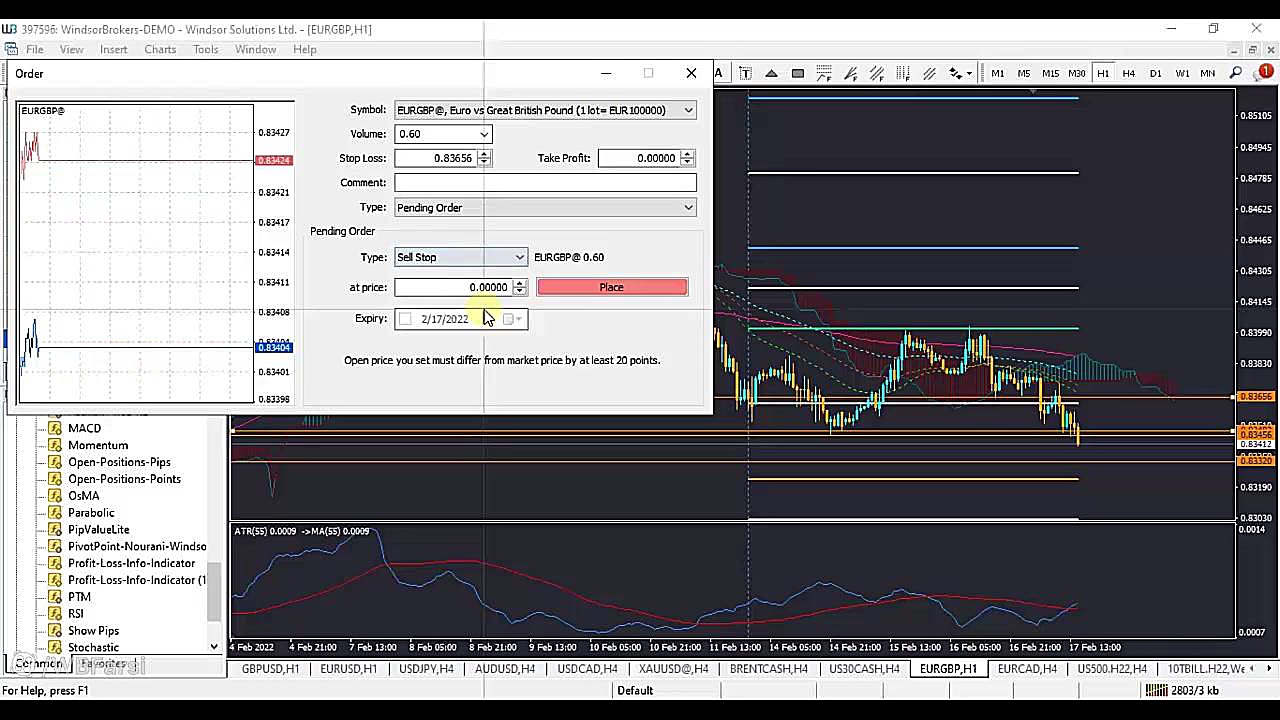Switch chart to H4 timeframe

(x=1129, y=73)
